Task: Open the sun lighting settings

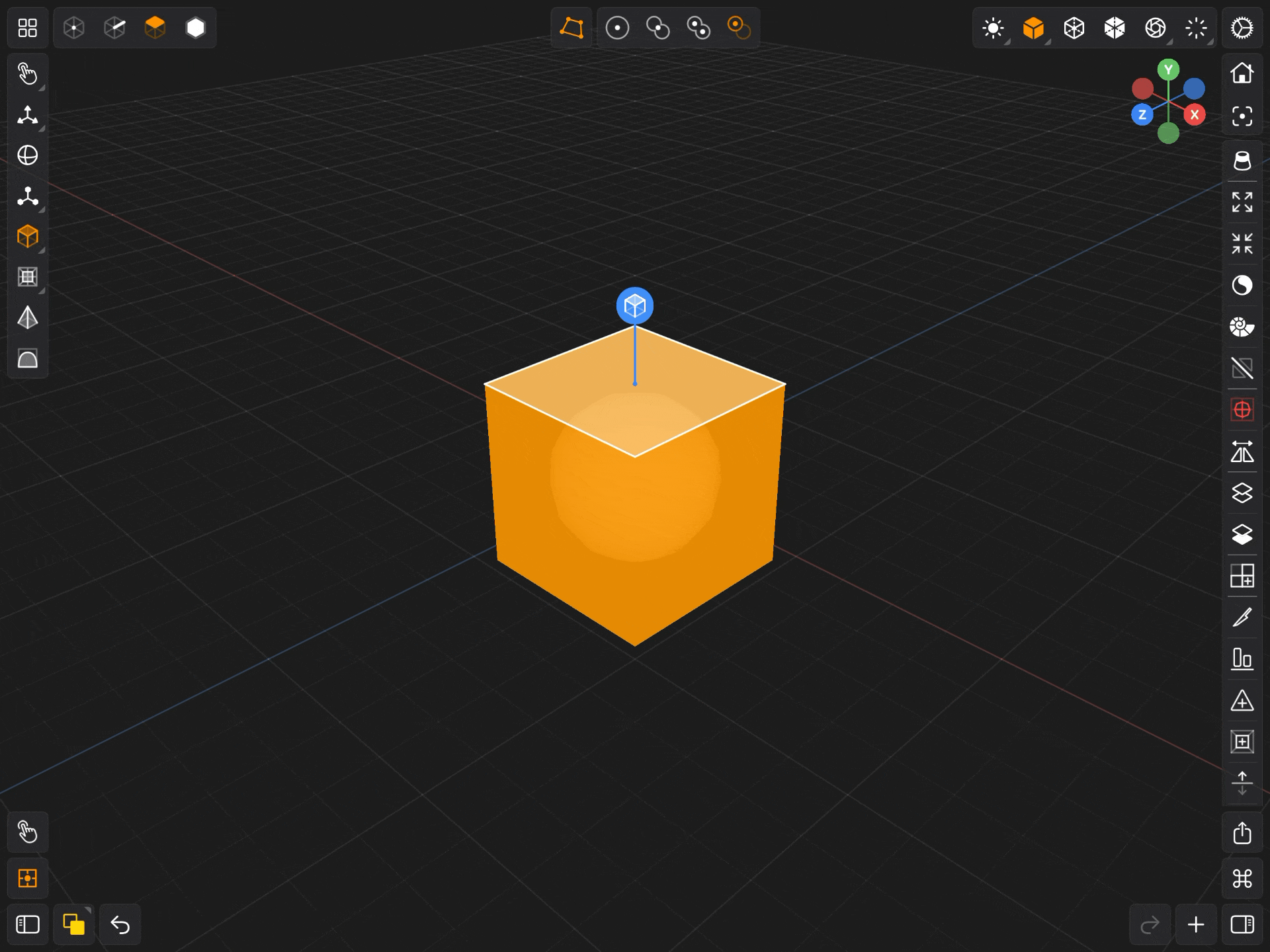Action: tap(994, 28)
